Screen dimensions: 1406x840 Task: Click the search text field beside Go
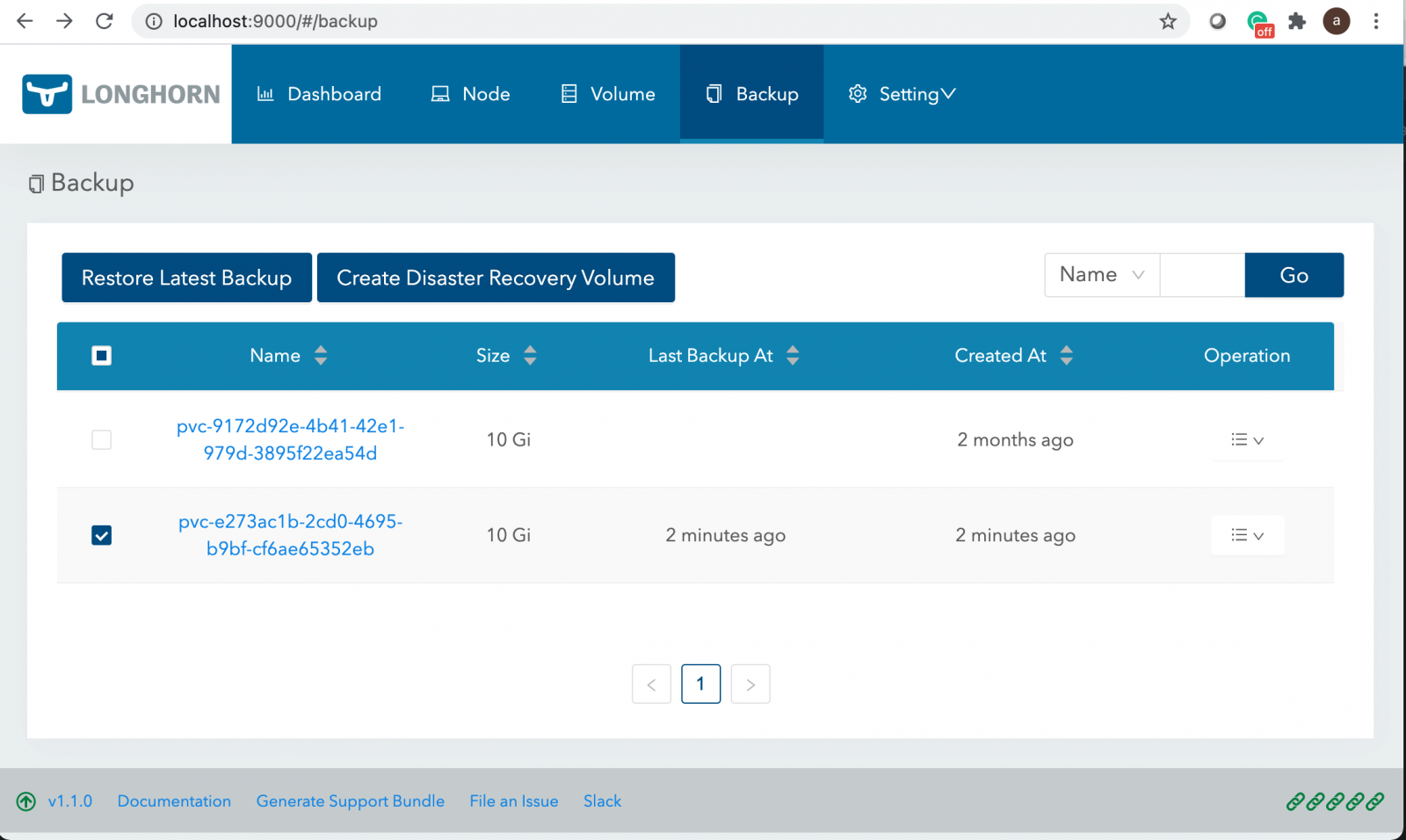1202,275
